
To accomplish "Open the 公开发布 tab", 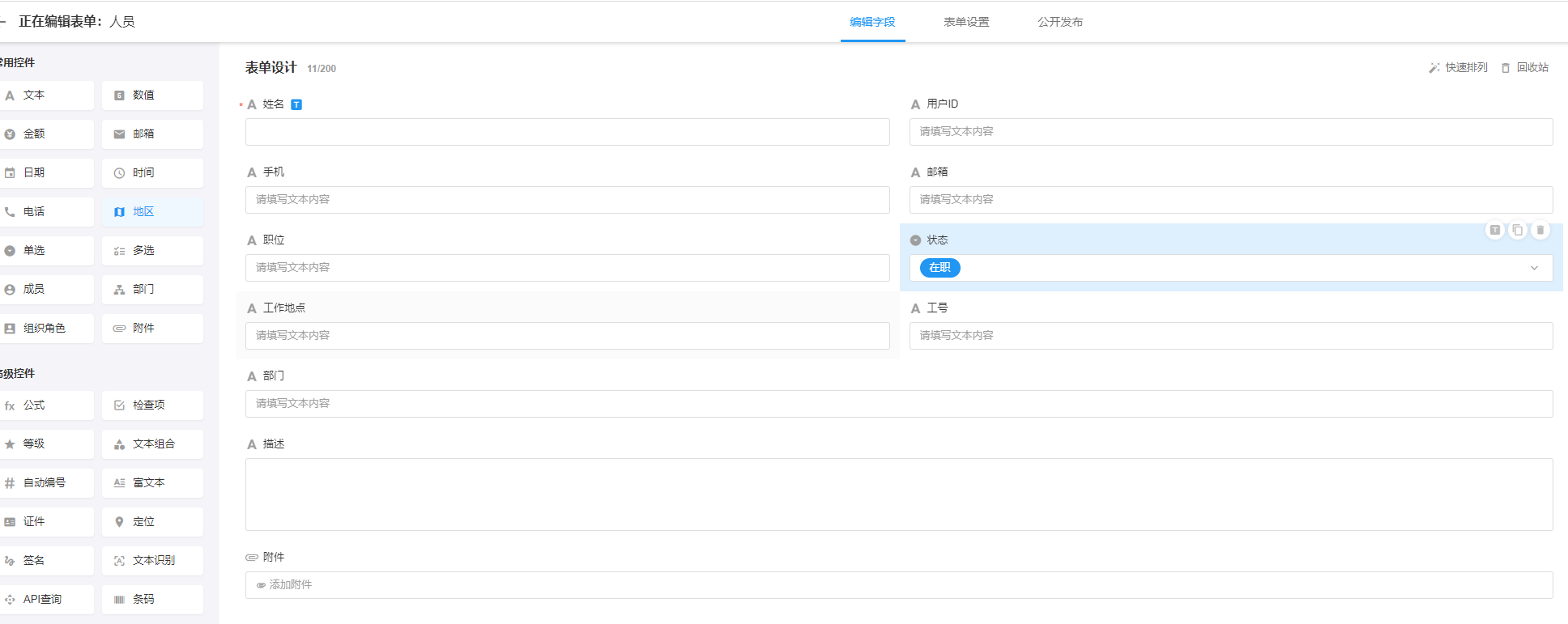I will 1059,22.
